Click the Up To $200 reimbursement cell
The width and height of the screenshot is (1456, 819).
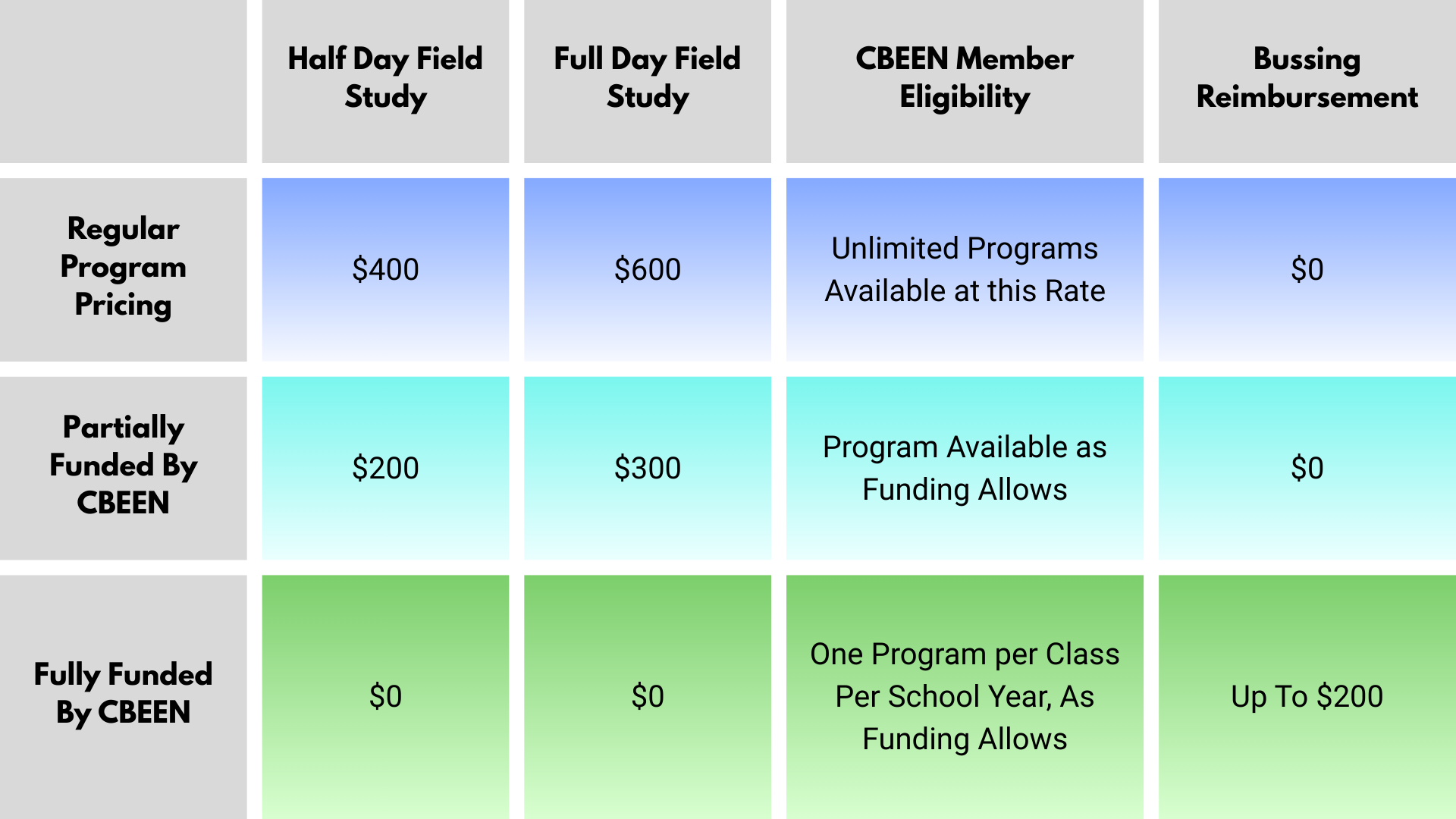(1307, 696)
